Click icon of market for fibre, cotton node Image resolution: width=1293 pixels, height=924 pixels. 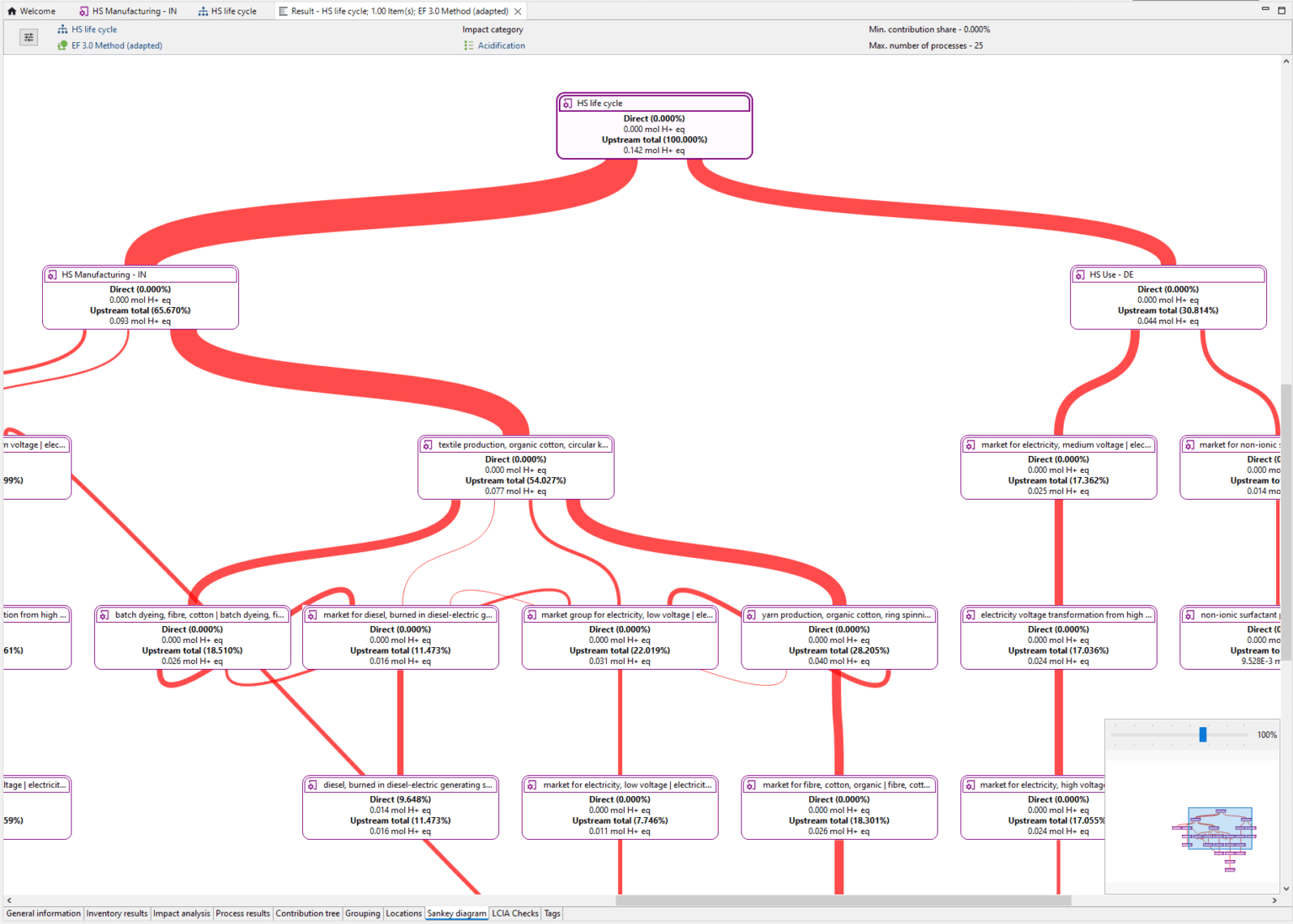pyautogui.click(x=752, y=785)
